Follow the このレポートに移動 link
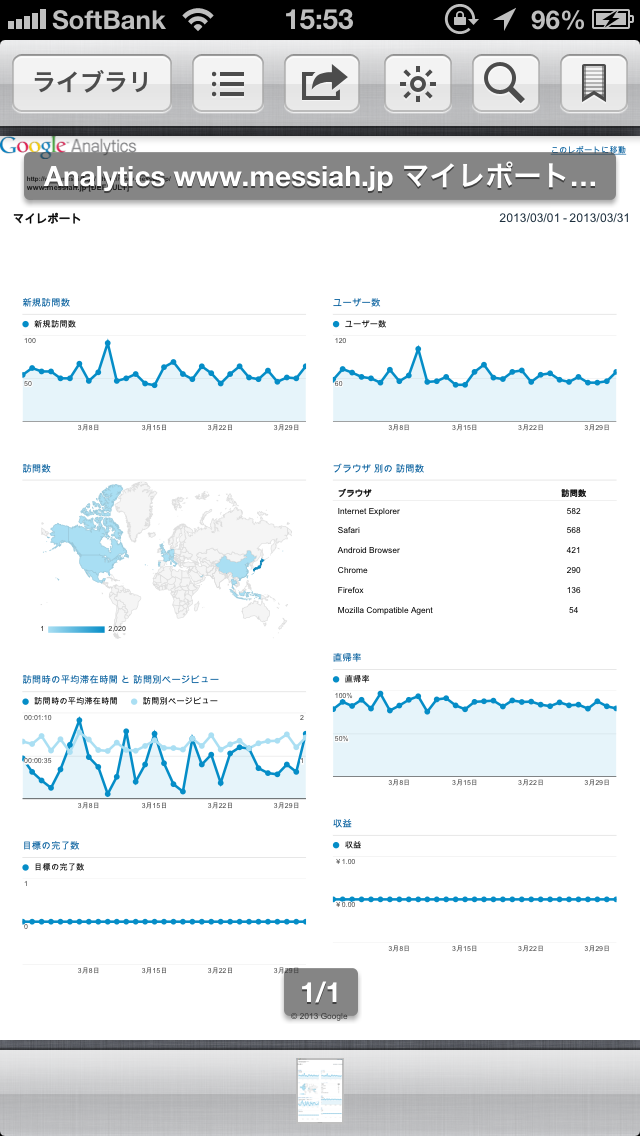Viewport: 640px width, 1136px height. pos(588,150)
